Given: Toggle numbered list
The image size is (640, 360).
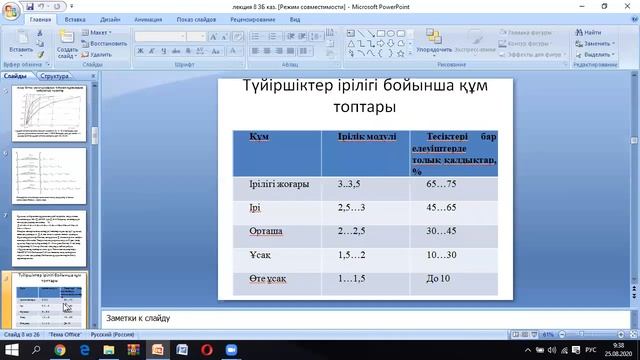Looking at the screenshot, I should pyautogui.click(x=273, y=37).
